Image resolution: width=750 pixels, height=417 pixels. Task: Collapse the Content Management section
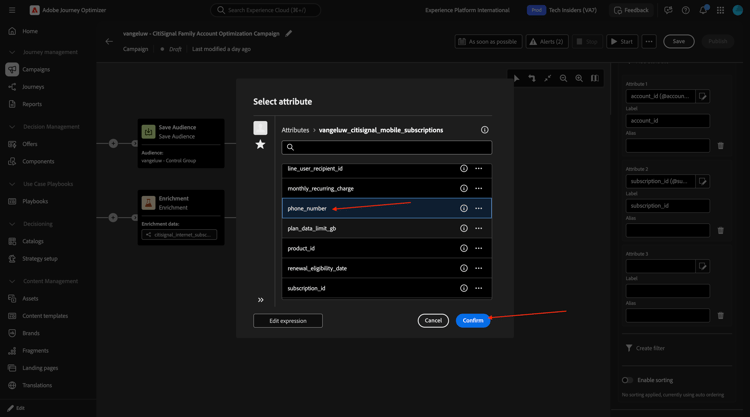(12, 281)
